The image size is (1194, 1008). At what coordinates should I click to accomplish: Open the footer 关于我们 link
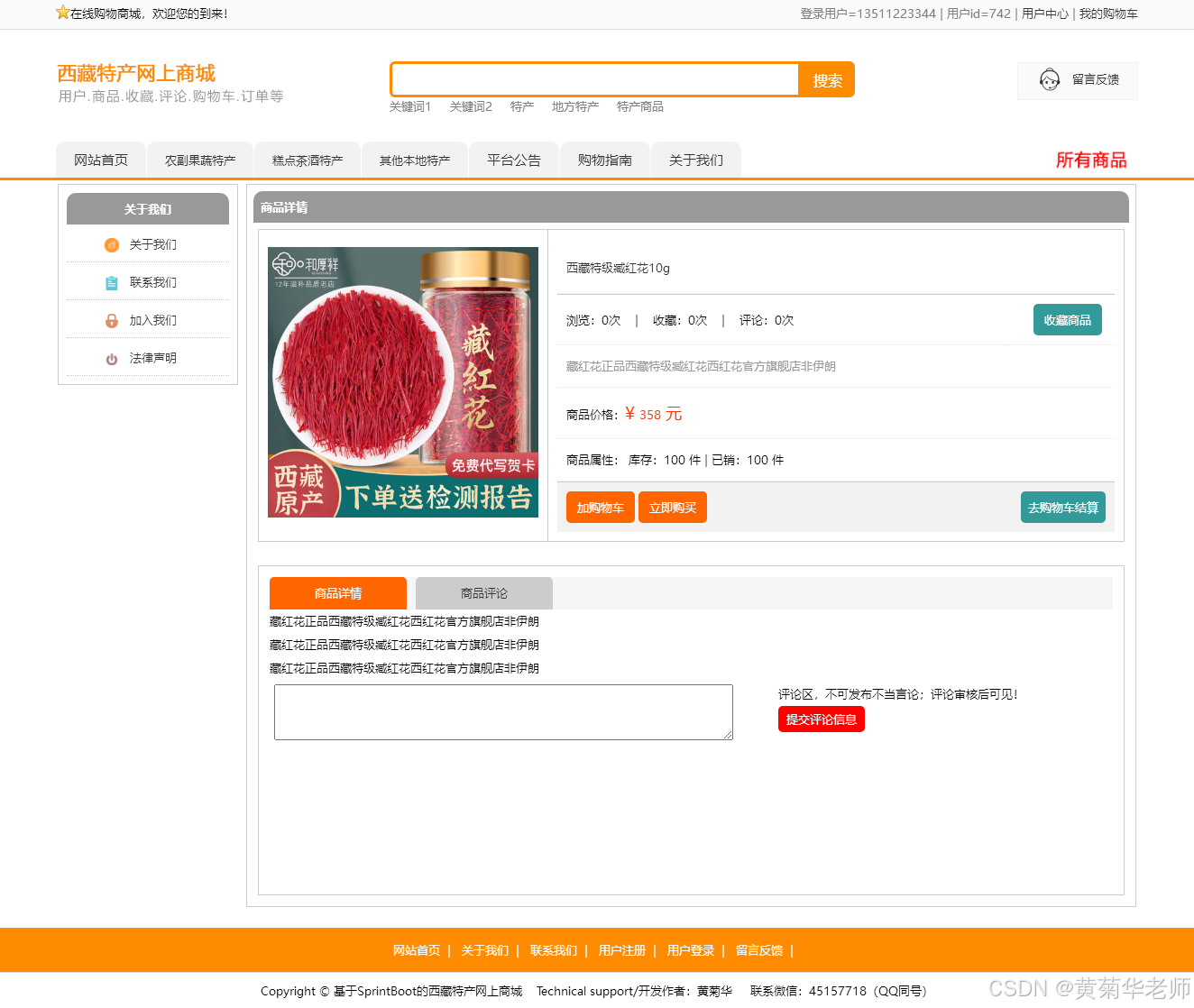(485, 950)
